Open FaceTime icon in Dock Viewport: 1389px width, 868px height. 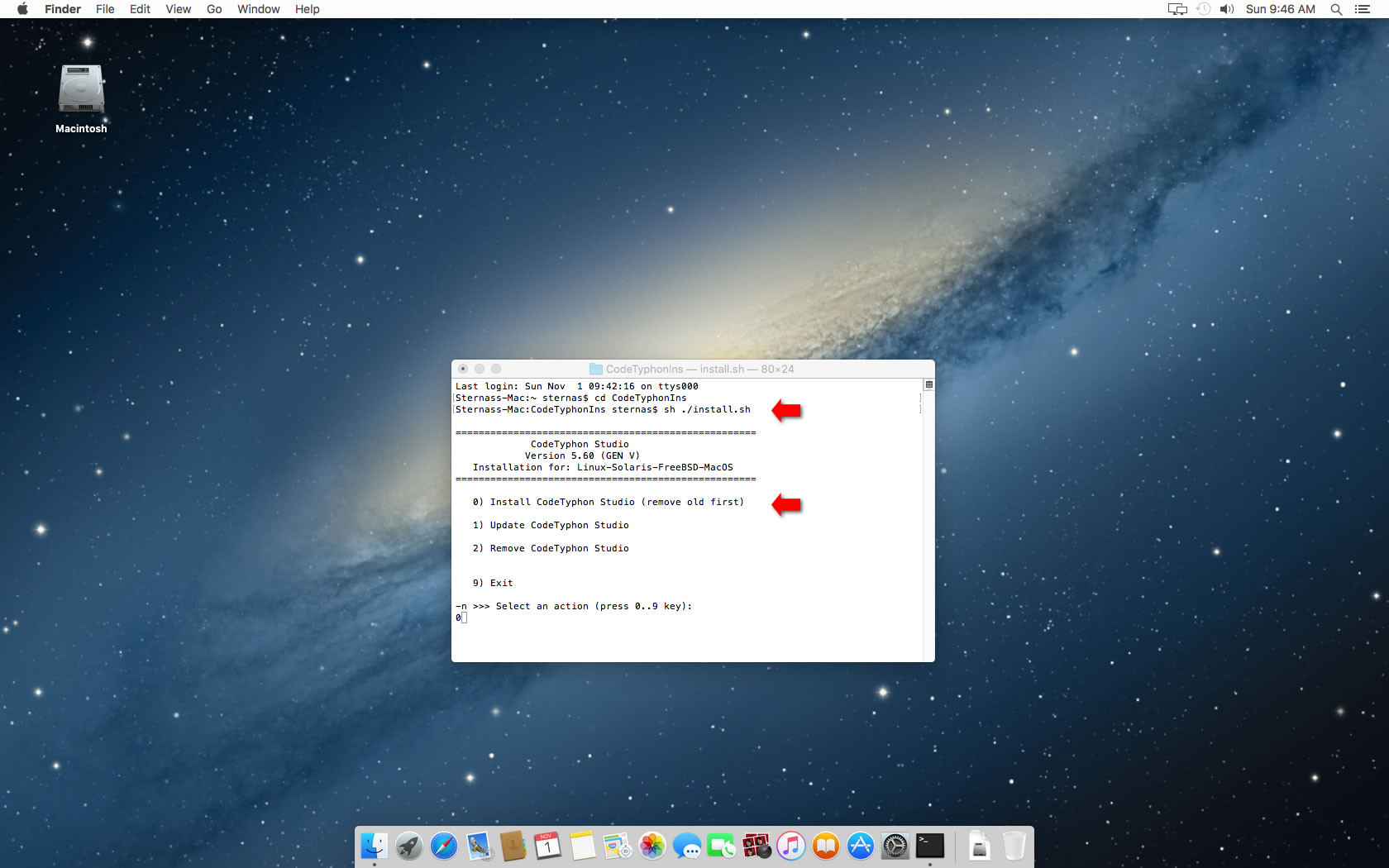pos(721,846)
